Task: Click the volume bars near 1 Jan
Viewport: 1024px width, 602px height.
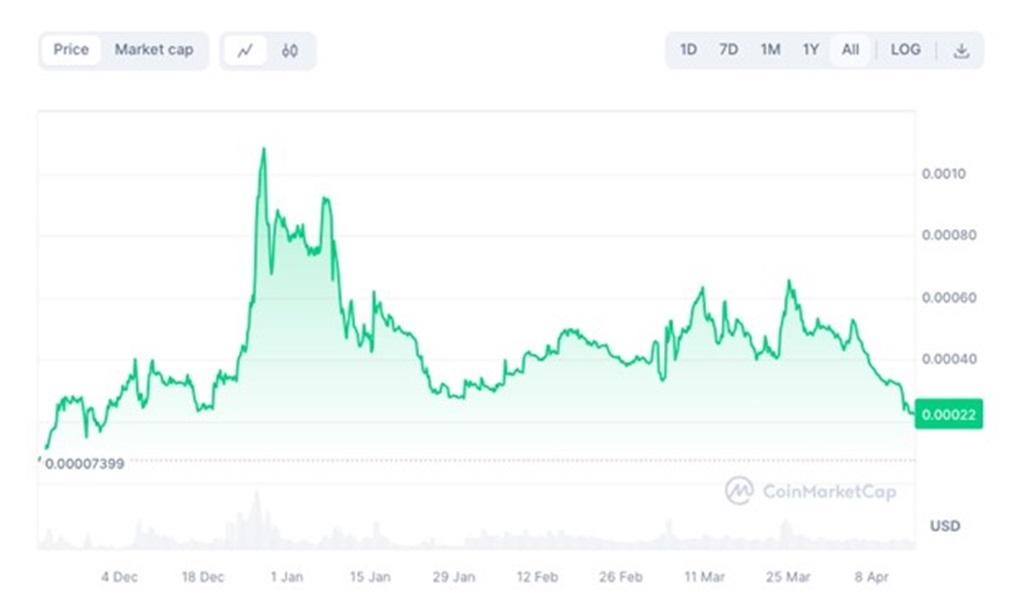Action: point(256,520)
